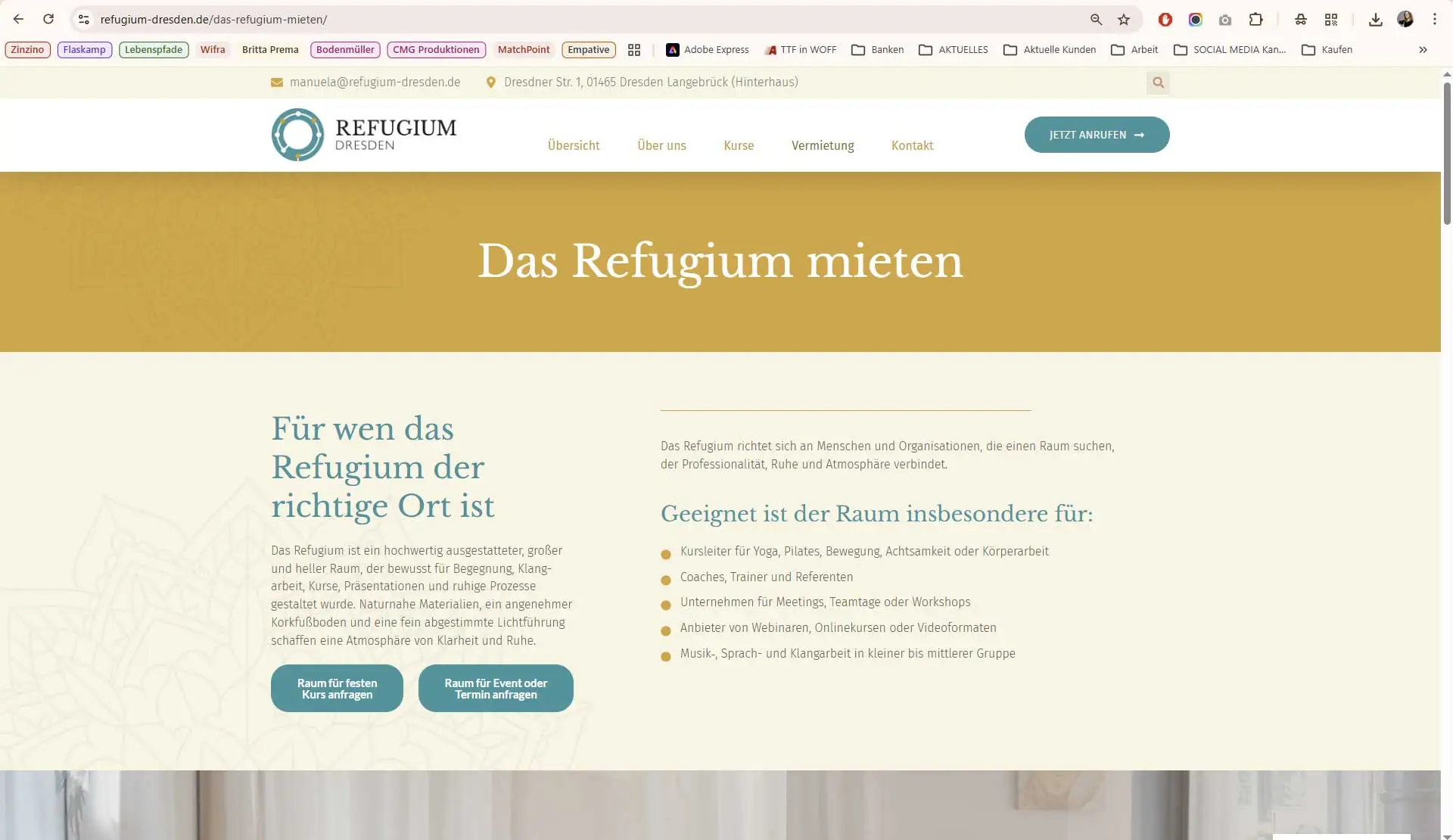Click heading 'Geeignet ist der Raum insbesondere für:'

[x=876, y=514]
